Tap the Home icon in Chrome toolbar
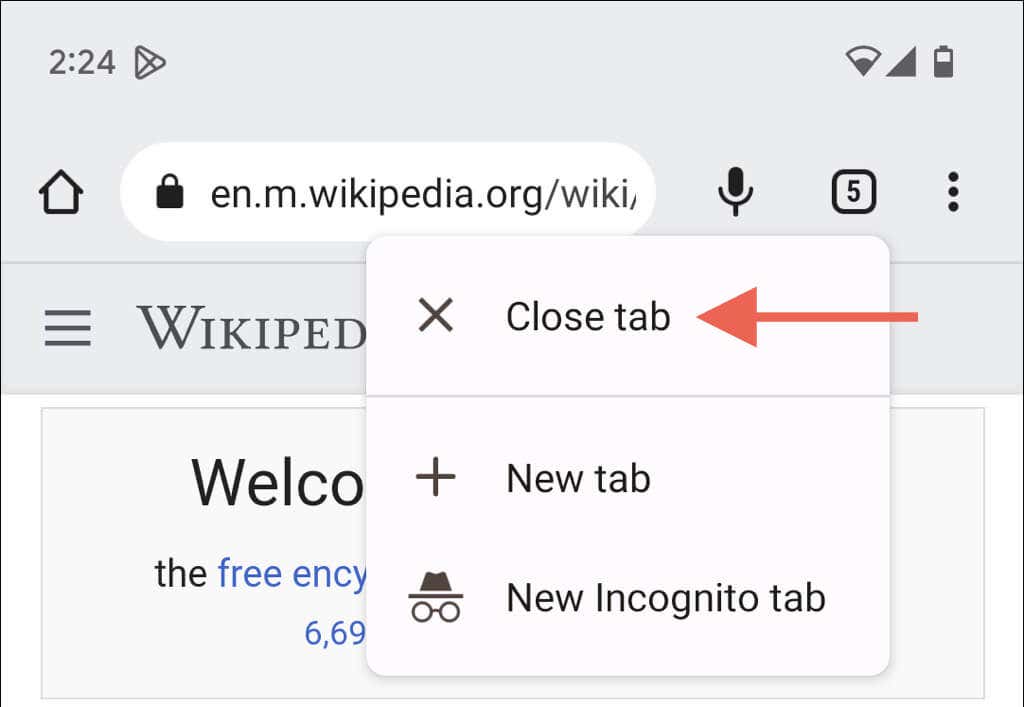1024x707 pixels. [x=61, y=191]
